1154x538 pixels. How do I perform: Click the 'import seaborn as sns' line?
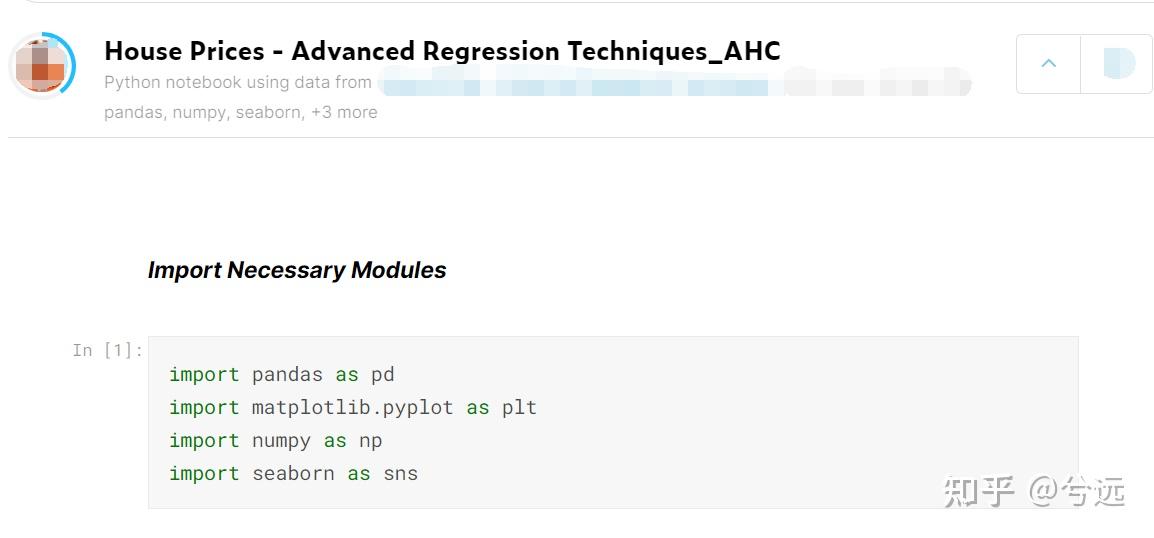click(x=293, y=473)
